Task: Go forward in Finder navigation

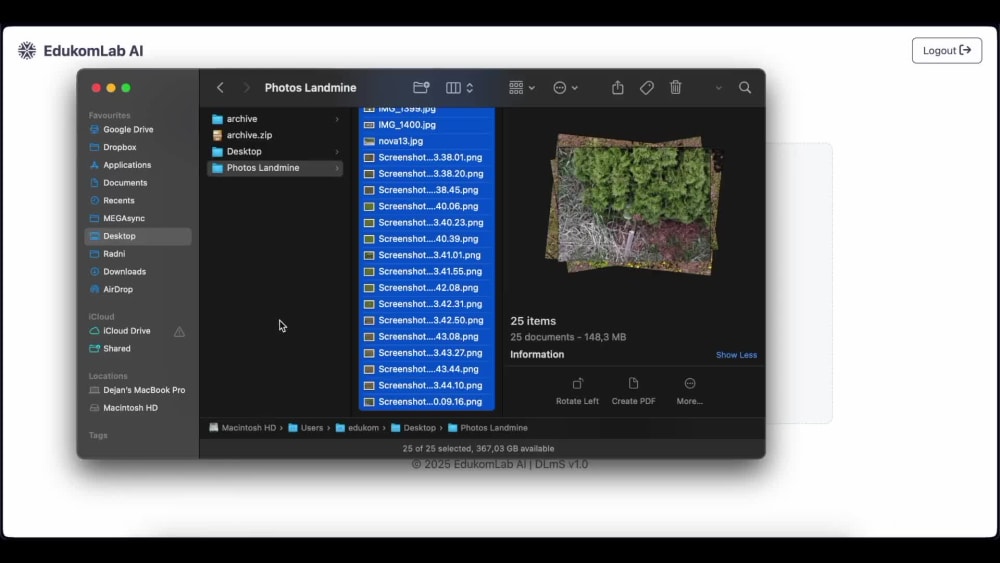Action: tap(246, 87)
